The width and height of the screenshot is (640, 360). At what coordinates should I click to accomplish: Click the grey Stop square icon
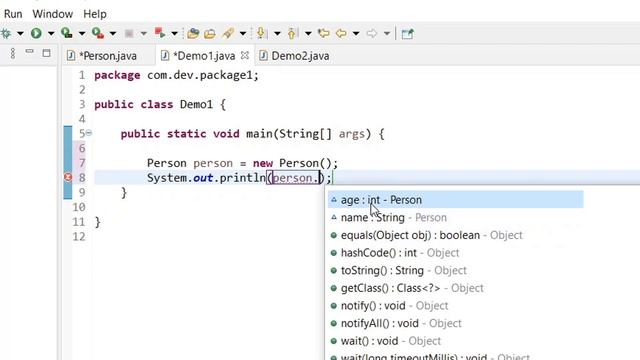[x=129, y=33]
